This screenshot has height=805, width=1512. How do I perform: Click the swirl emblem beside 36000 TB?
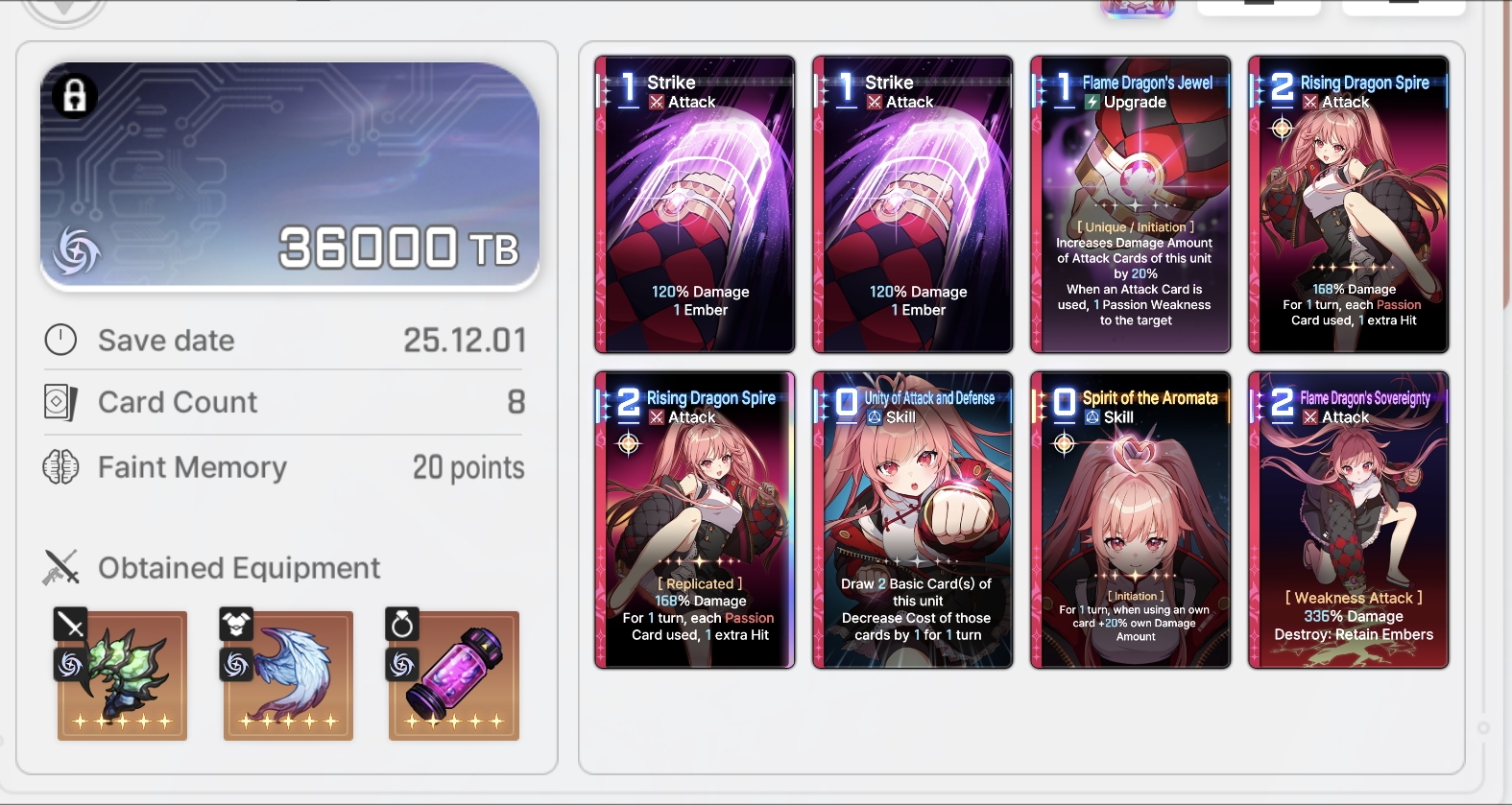(x=77, y=250)
